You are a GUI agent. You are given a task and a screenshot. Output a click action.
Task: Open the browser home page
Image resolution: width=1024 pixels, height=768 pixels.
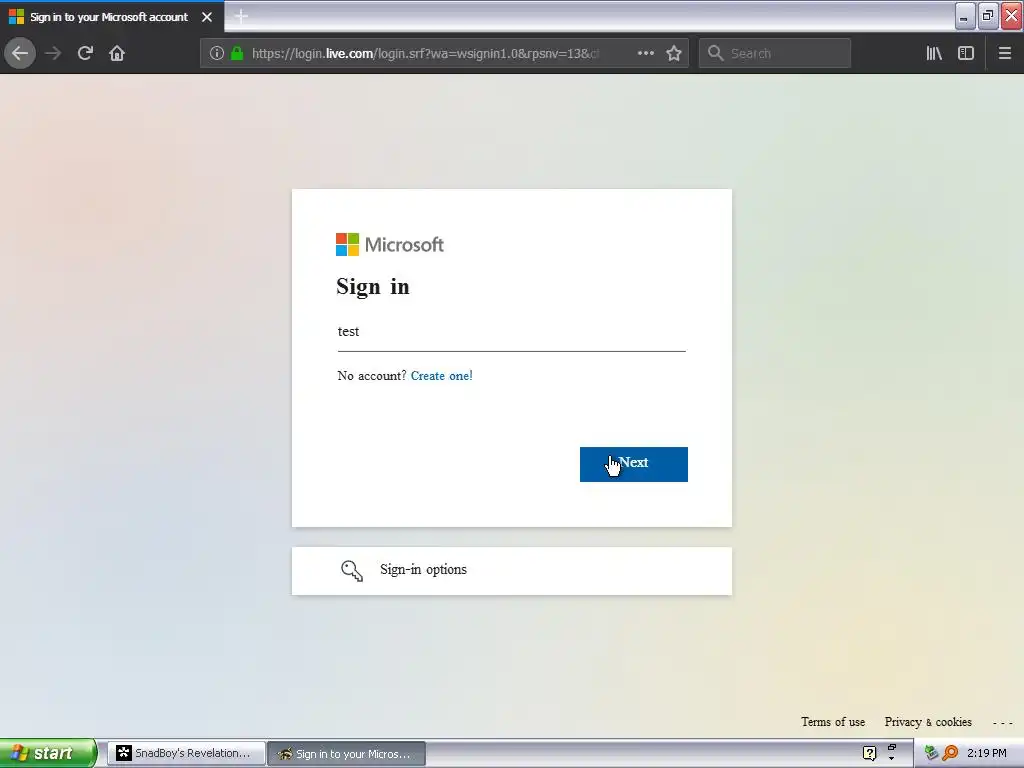pos(117,53)
